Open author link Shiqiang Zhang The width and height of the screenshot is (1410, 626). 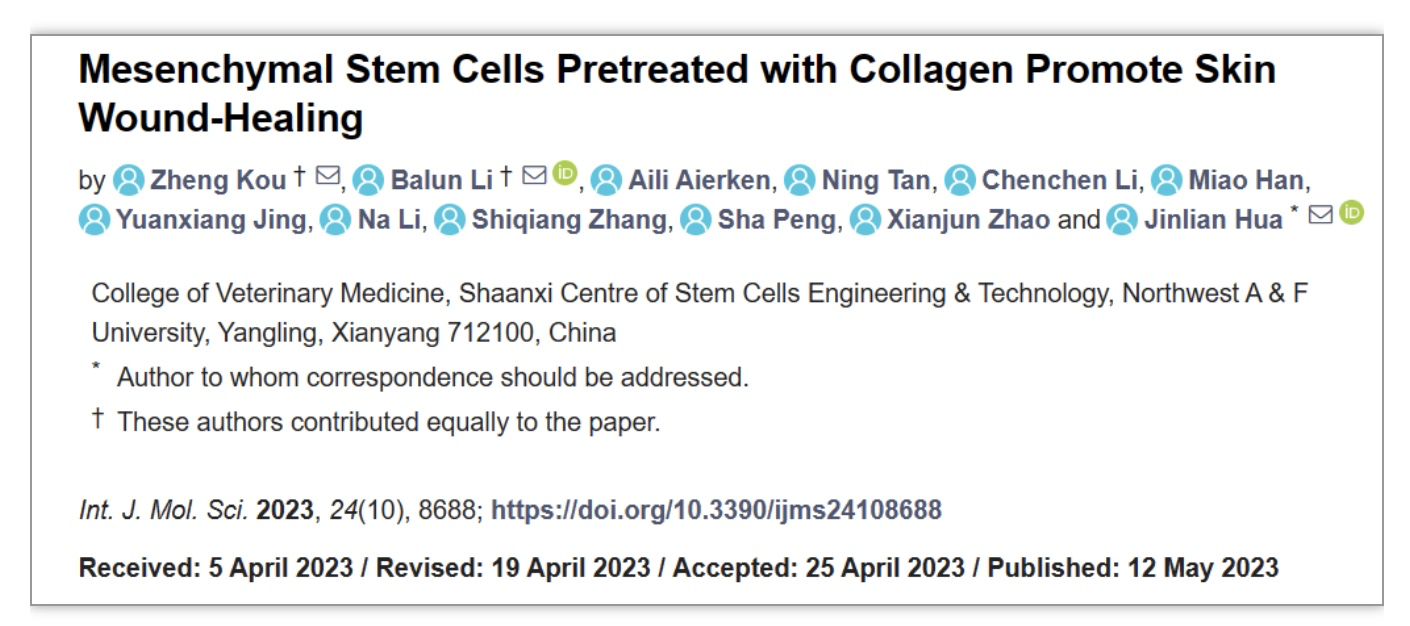pyautogui.click(x=569, y=220)
